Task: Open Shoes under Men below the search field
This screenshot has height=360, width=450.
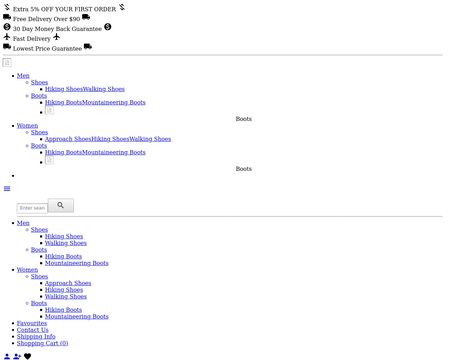Action: point(39,230)
